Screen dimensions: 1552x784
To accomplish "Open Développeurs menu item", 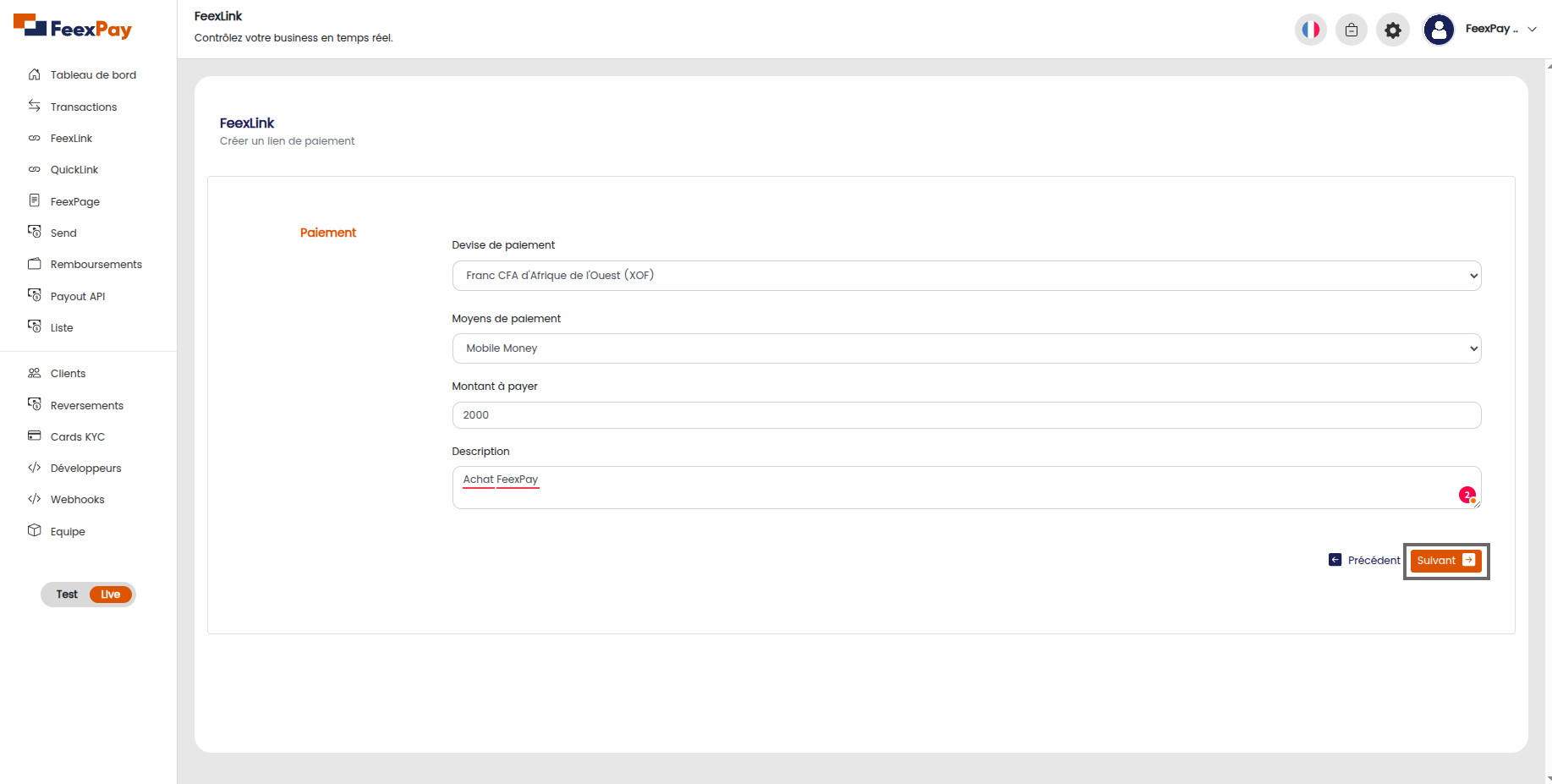I will tap(86, 468).
